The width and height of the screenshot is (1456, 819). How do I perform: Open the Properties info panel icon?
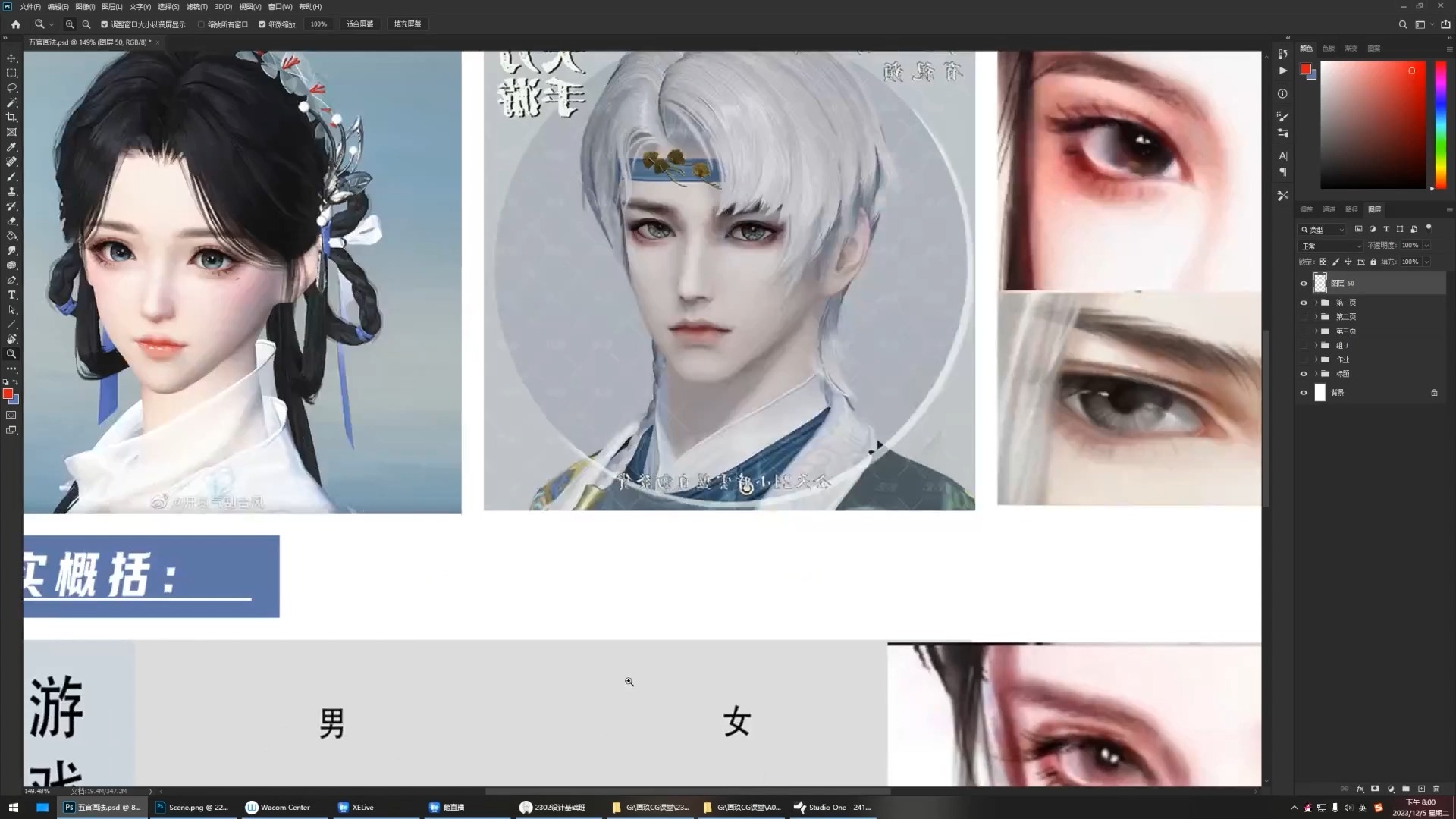point(1282,94)
